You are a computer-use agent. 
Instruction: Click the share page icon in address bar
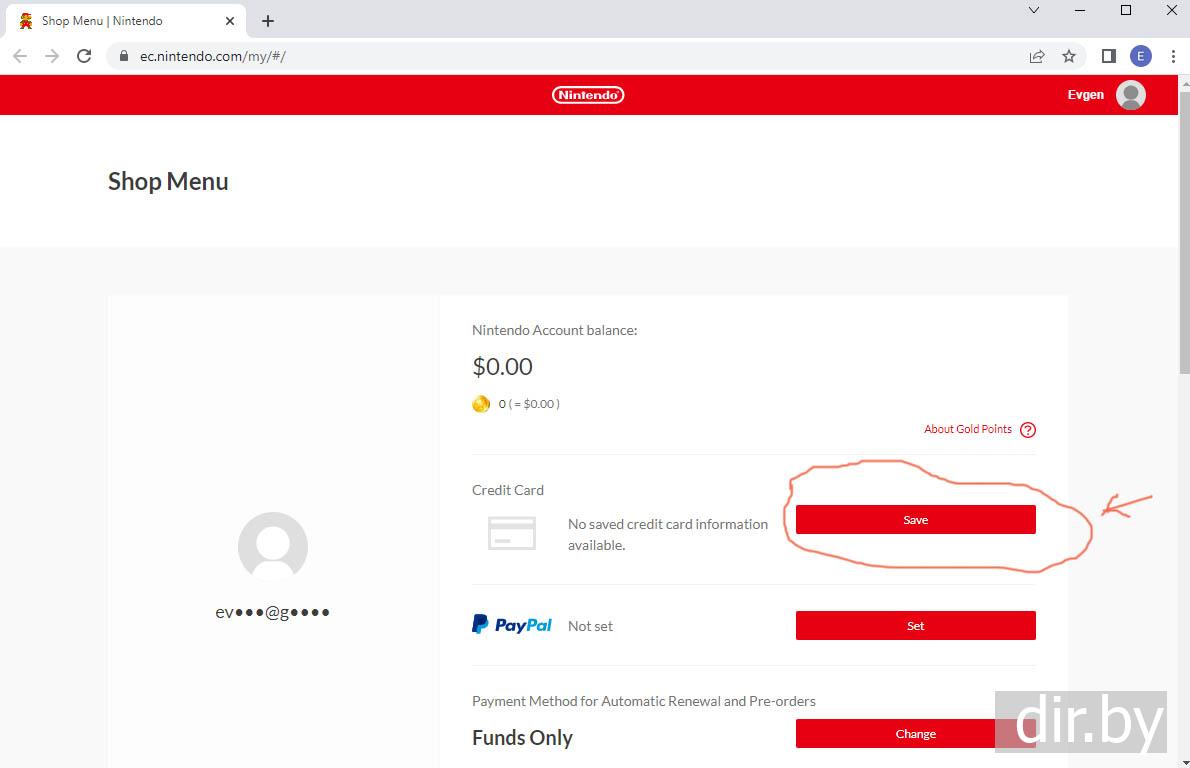pos(1037,56)
